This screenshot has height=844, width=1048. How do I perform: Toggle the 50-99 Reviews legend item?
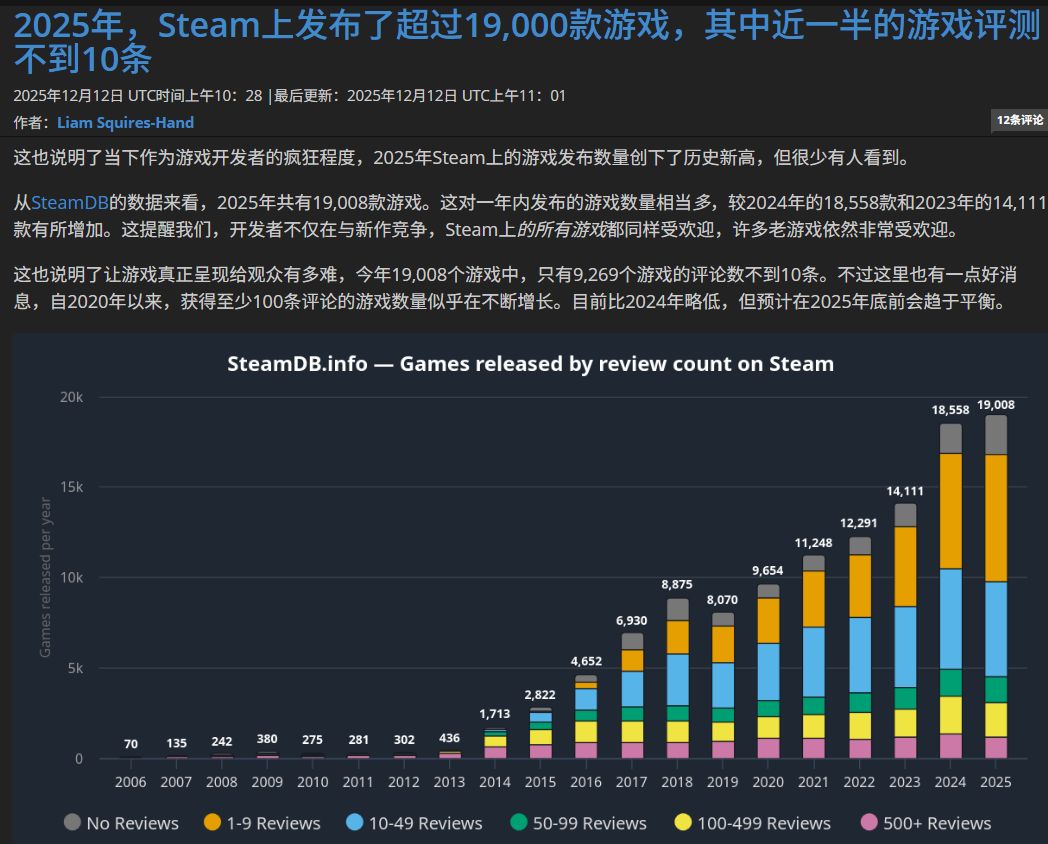tap(578, 823)
